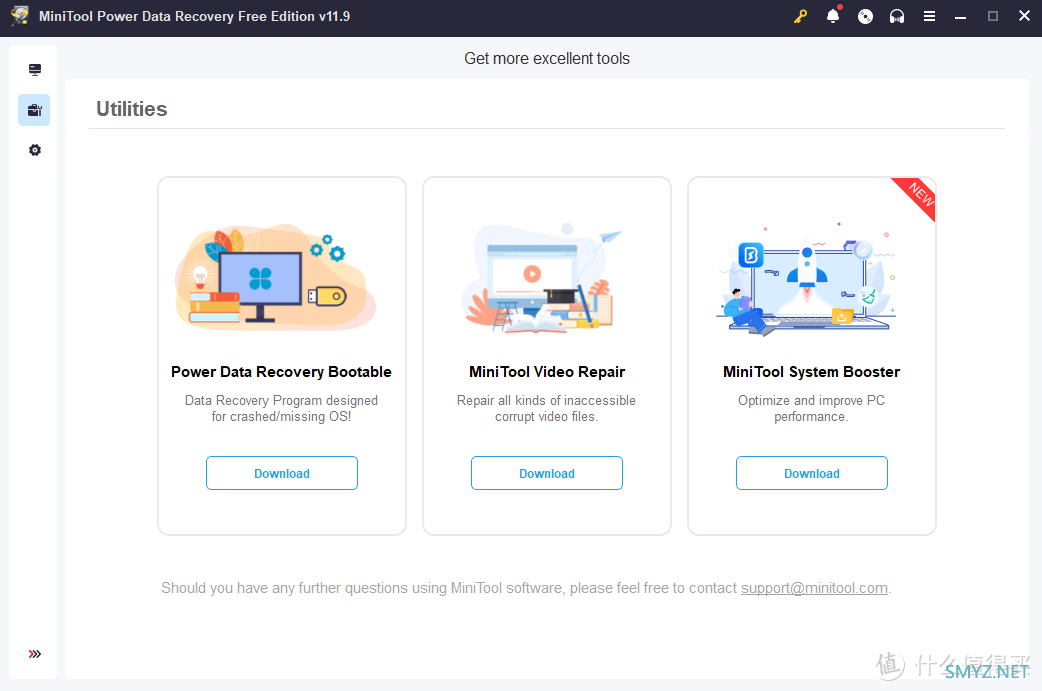Click "Optimize and improve PC performance." description
The height and width of the screenshot is (691, 1042).
click(811, 409)
